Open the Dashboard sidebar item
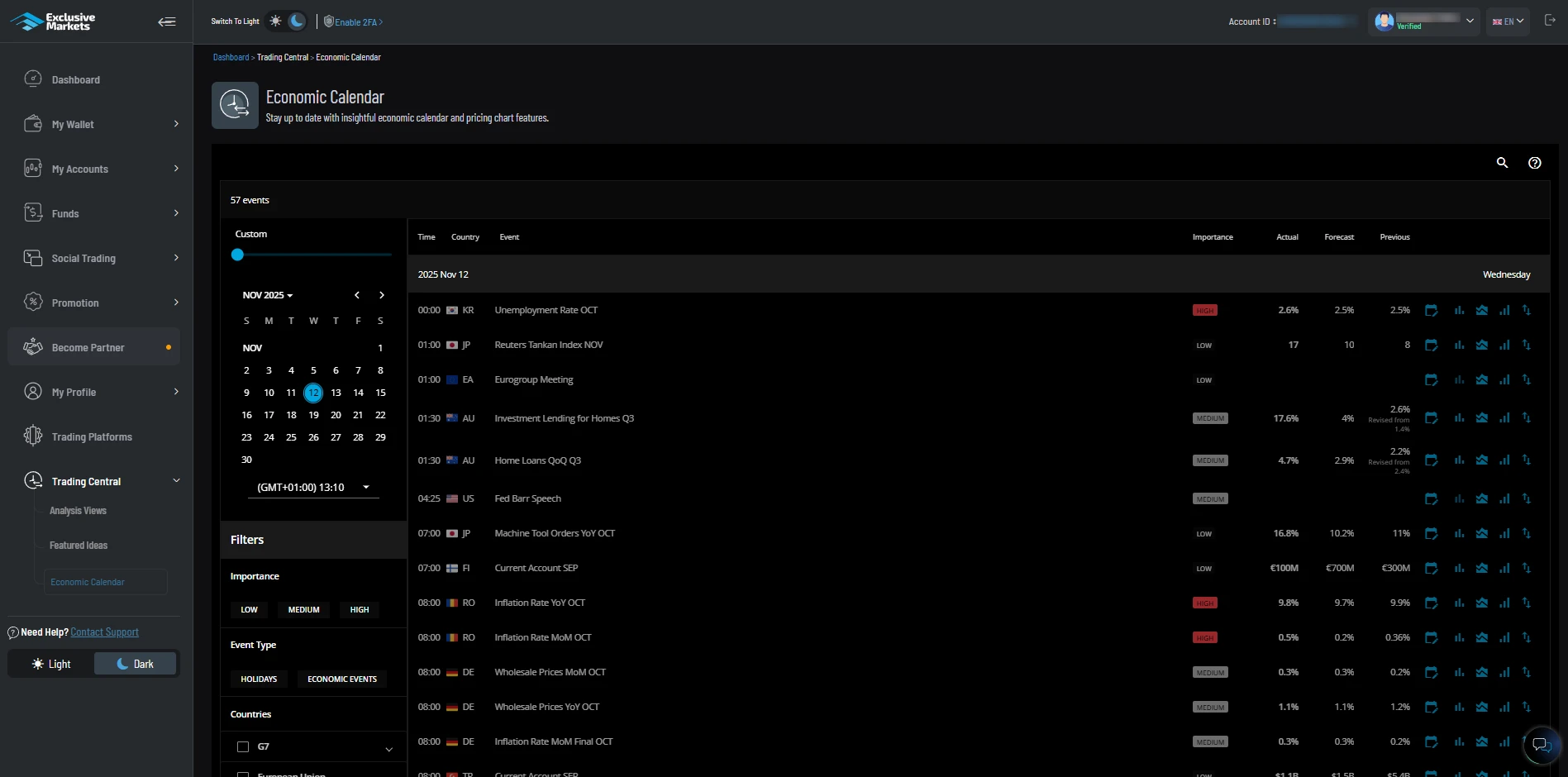The width and height of the screenshot is (1568, 777). click(x=75, y=80)
